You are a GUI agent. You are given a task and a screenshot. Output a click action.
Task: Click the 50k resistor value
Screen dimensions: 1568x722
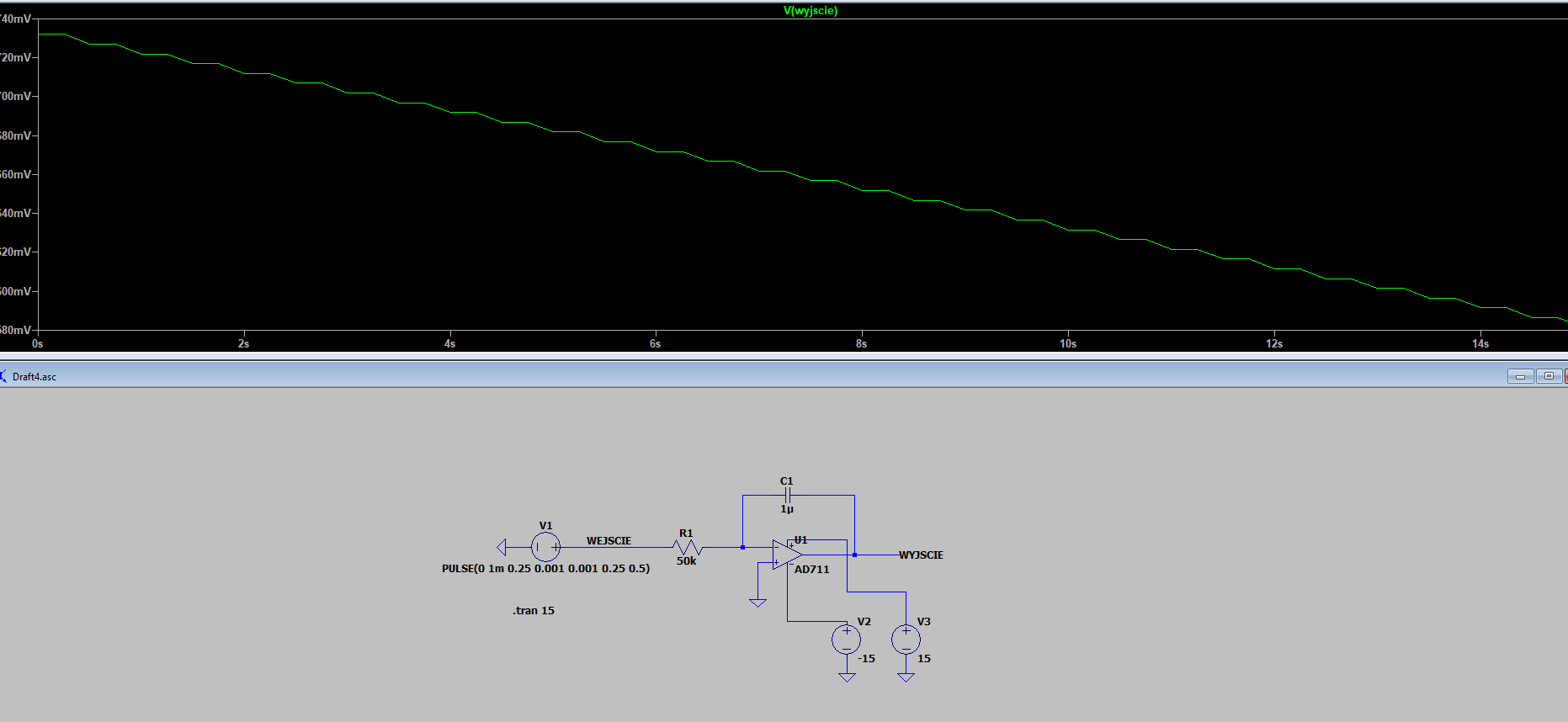[687, 561]
